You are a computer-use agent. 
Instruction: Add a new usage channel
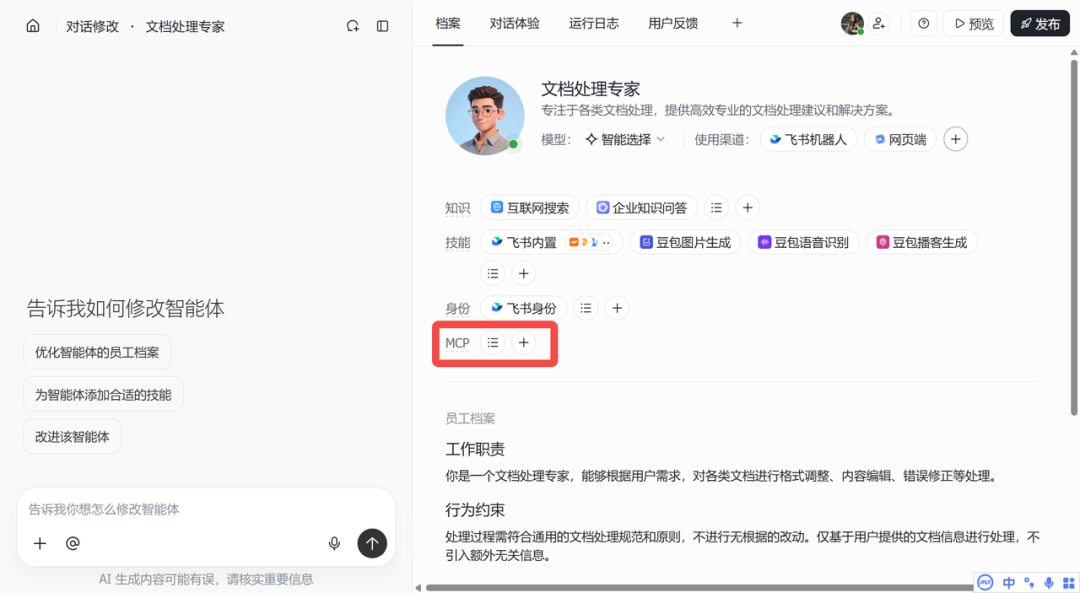955,139
